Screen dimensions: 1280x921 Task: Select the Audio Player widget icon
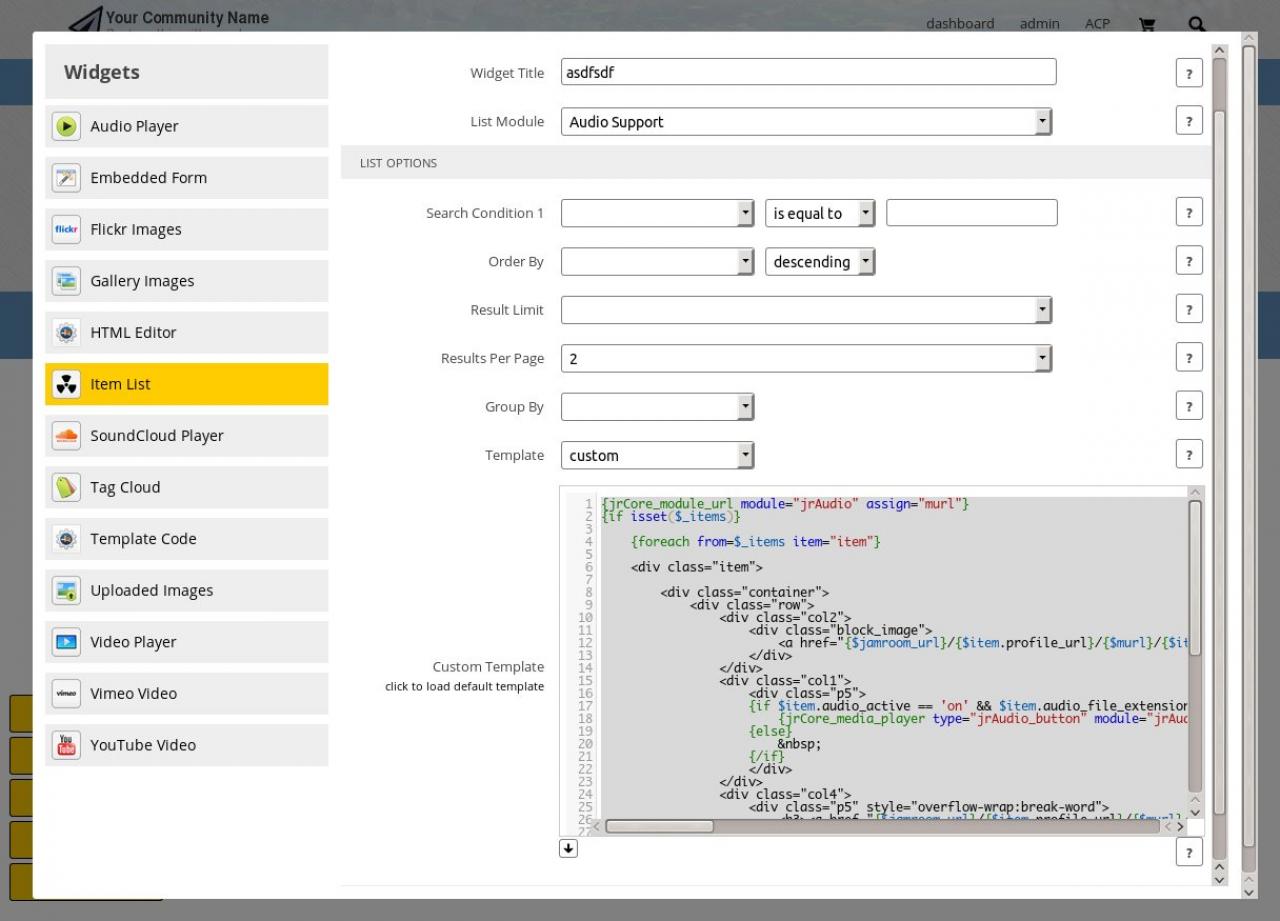(x=66, y=126)
